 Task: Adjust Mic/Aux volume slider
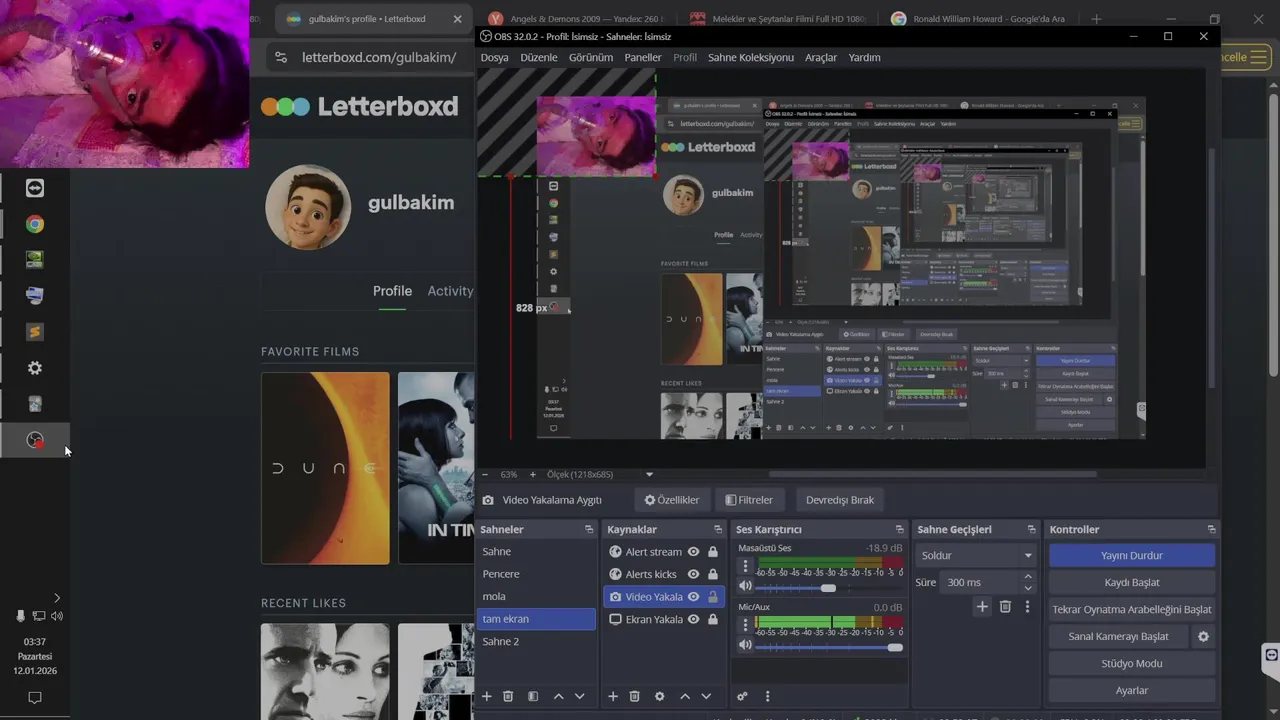point(830,647)
